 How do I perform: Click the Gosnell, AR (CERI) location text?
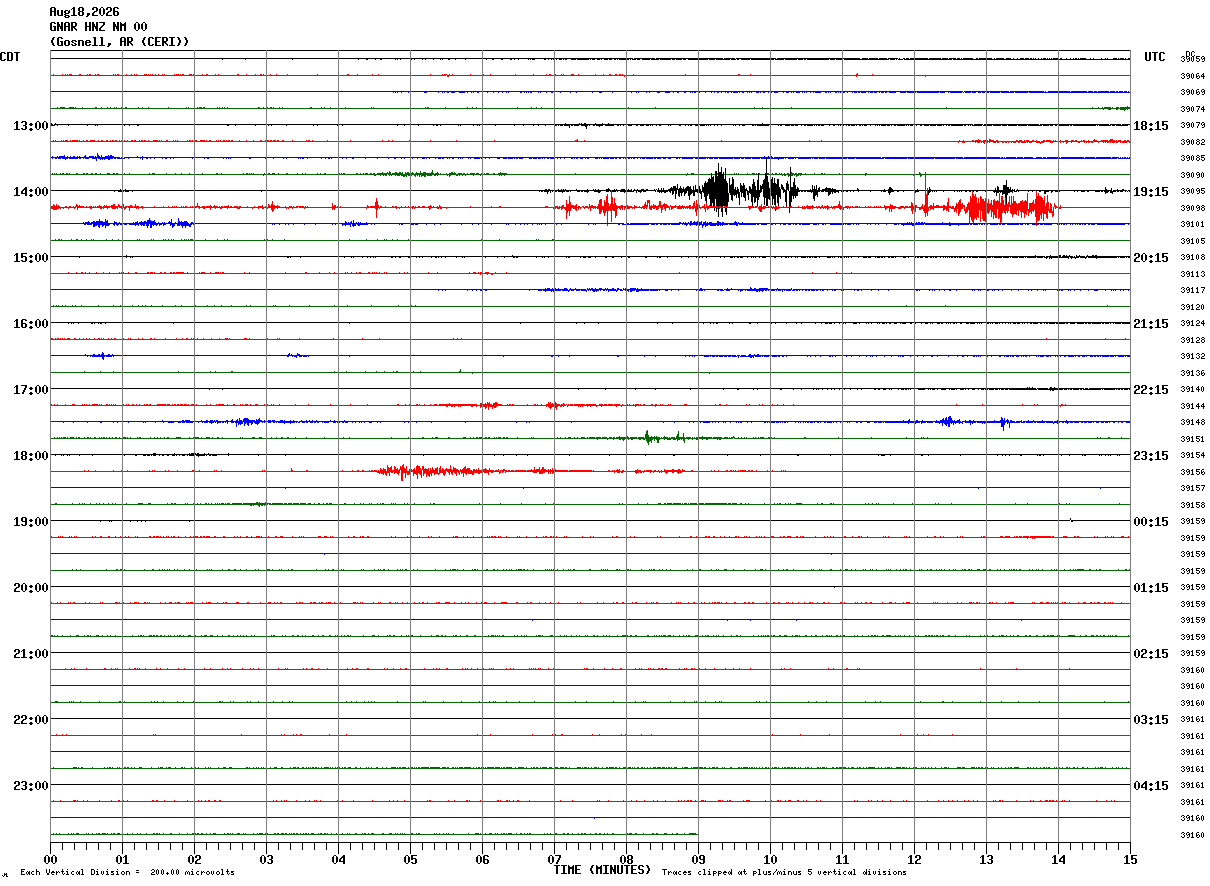point(119,42)
